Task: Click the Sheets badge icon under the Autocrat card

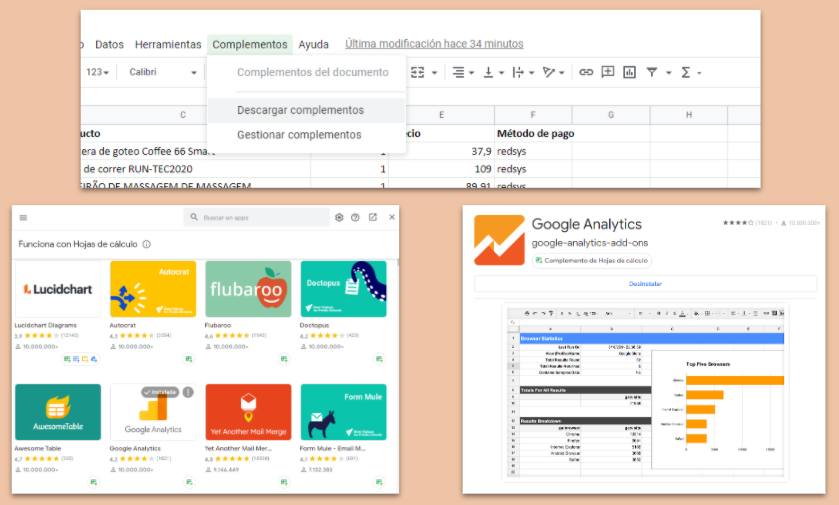Action: click(189, 359)
